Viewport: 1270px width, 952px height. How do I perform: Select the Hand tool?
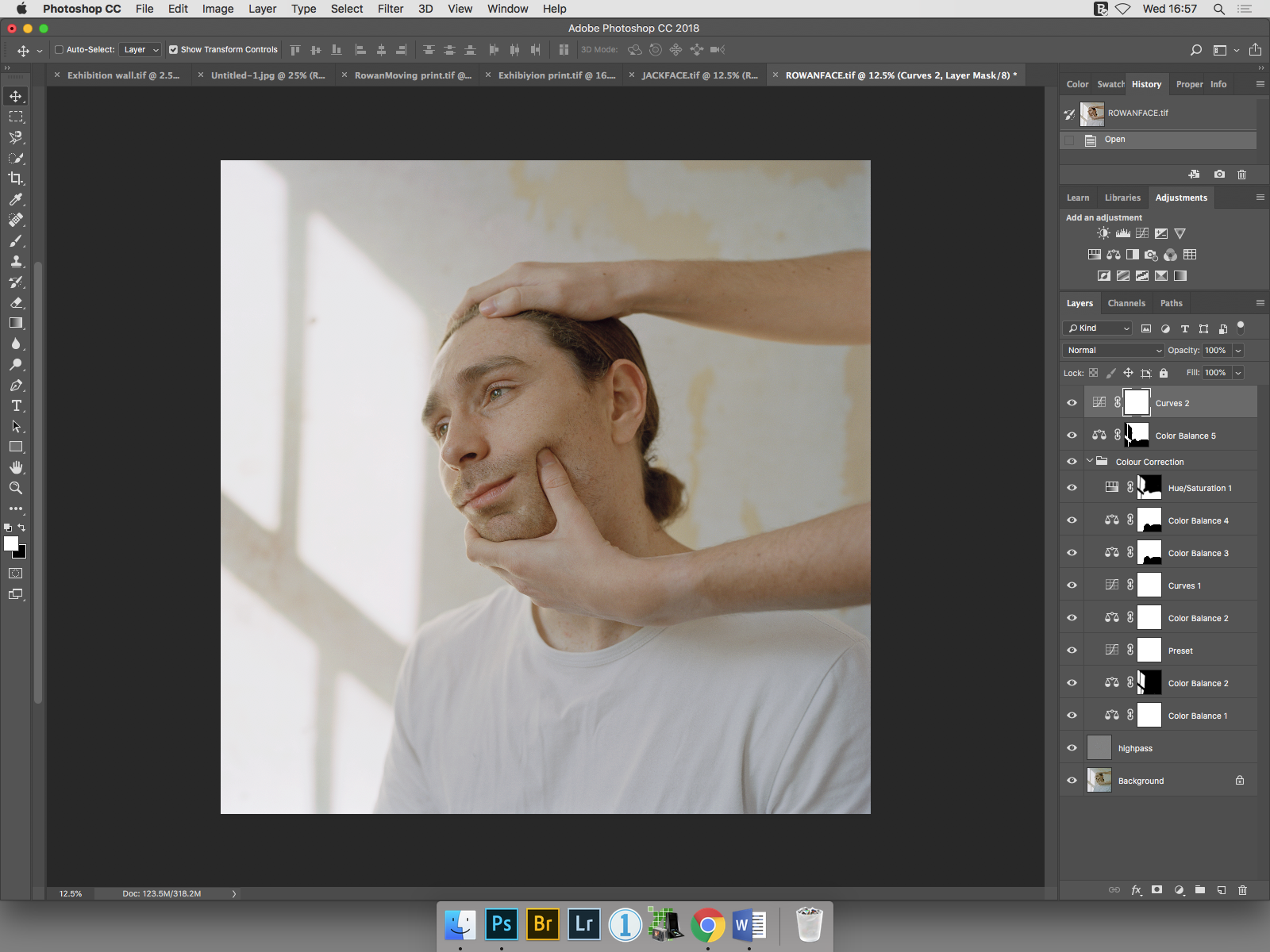pos(16,467)
